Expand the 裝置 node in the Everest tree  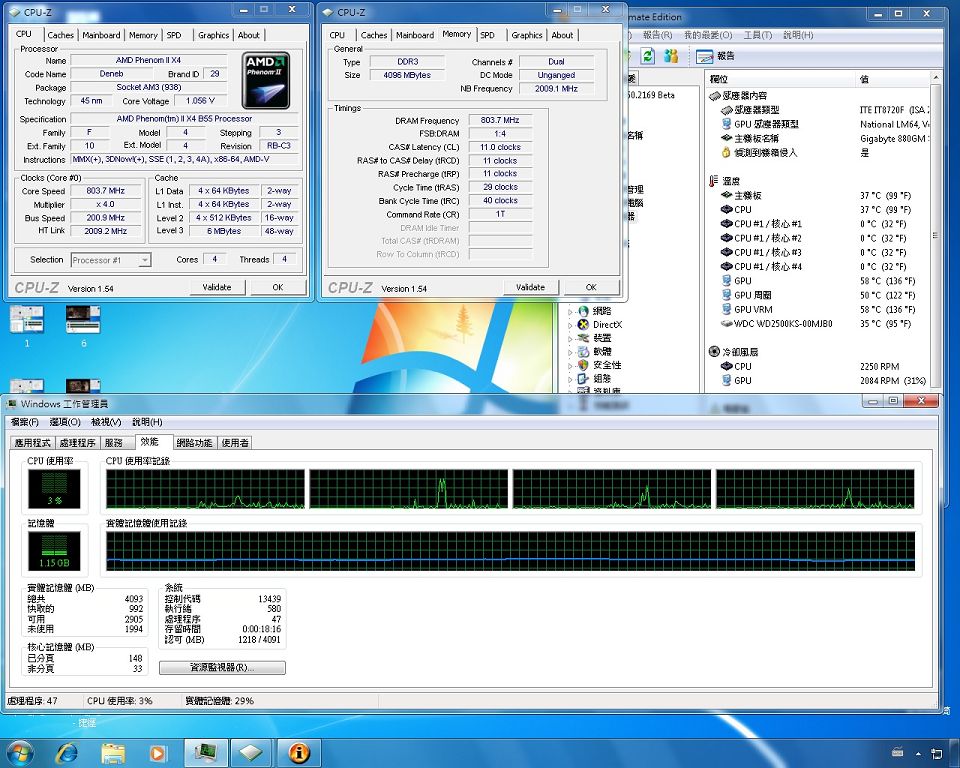click(x=571, y=339)
